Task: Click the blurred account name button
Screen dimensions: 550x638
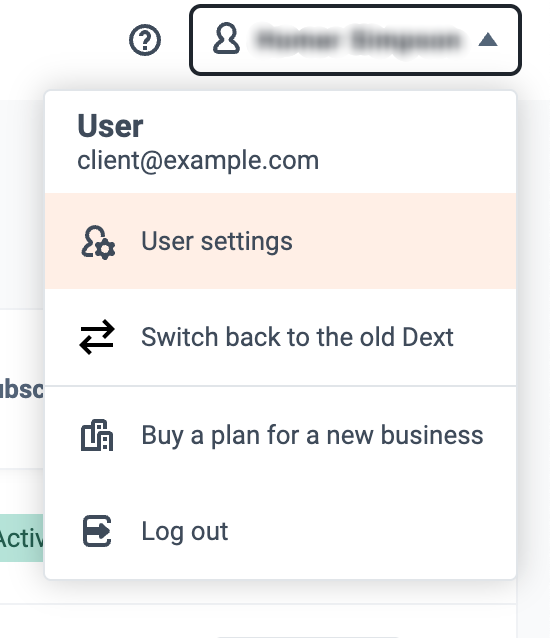Action: (355, 40)
